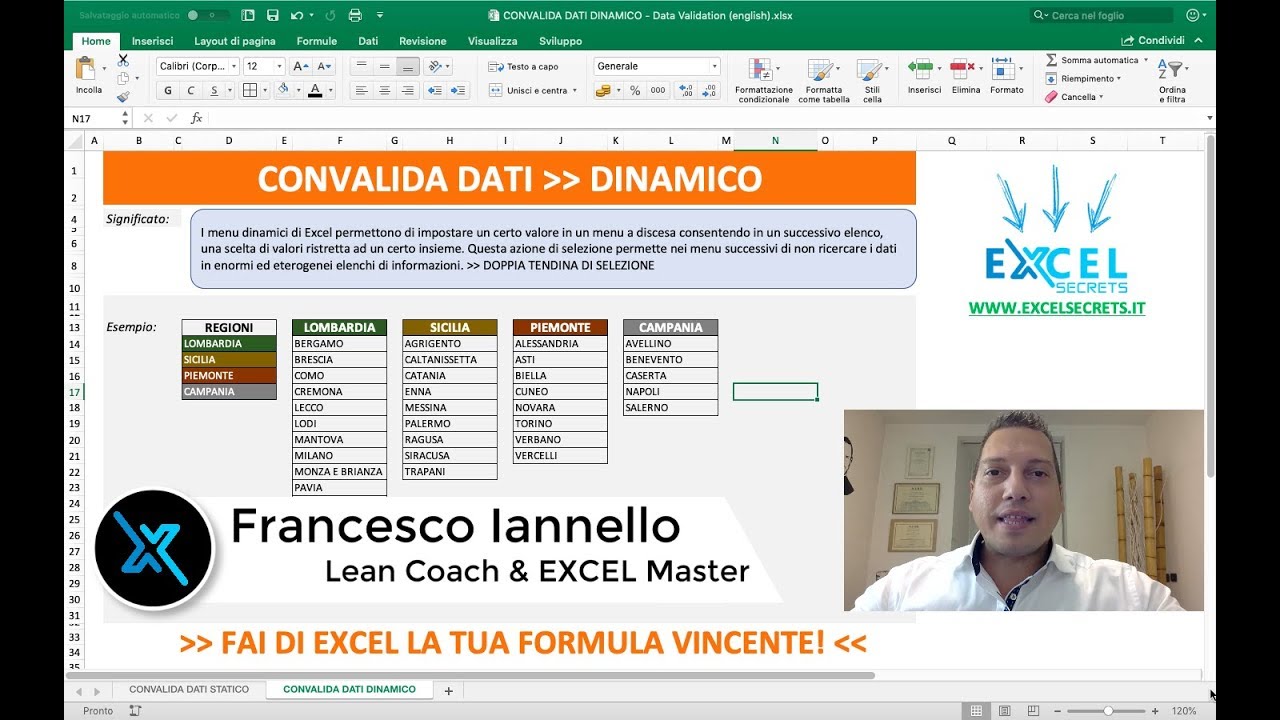Click the decrease indent icon
Image resolution: width=1280 pixels, height=720 pixels.
[x=435, y=90]
